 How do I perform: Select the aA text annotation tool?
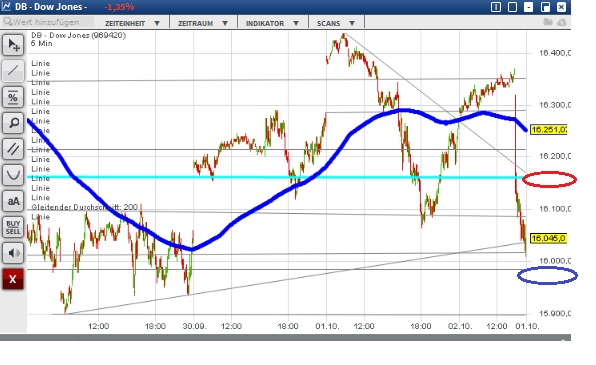pyautogui.click(x=13, y=201)
